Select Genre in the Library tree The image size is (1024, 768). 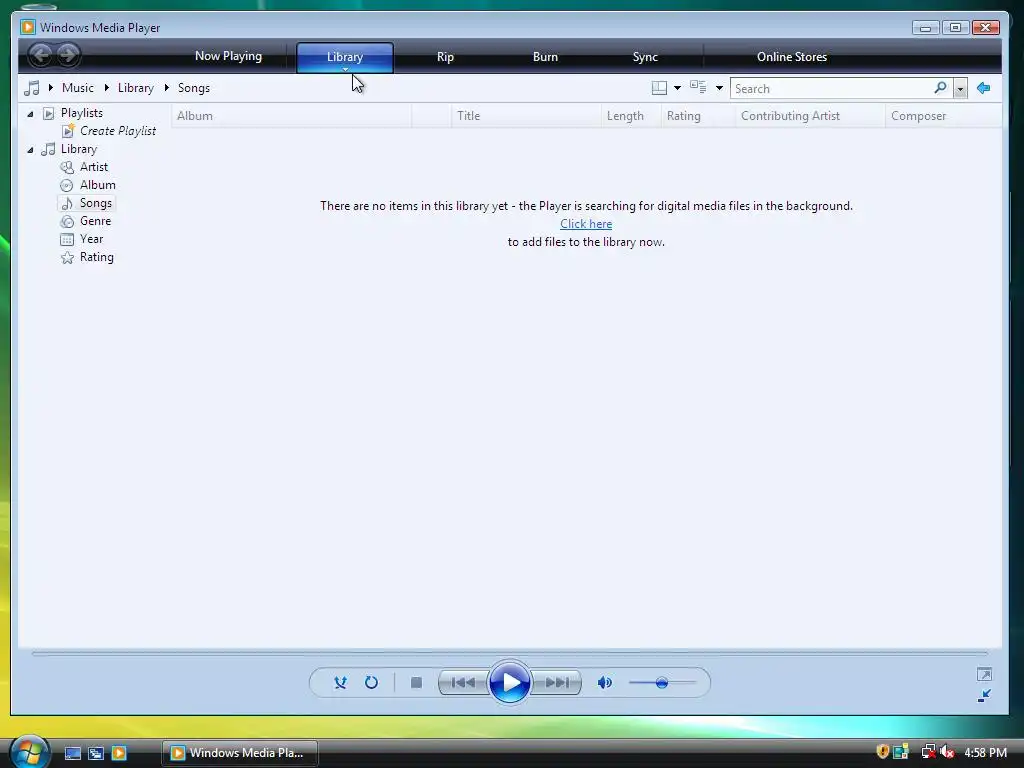pos(95,221)
